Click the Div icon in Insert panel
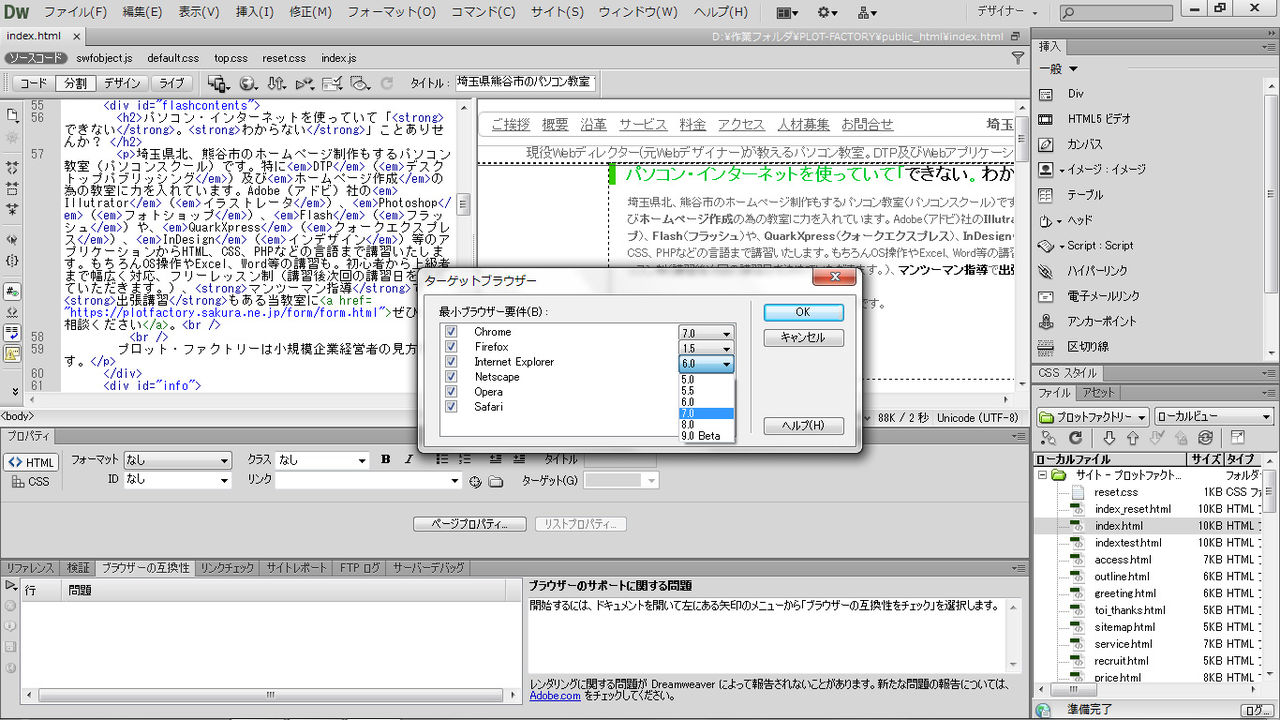Viewport: 1280px width, 720px height. (x=1046, y=93)
